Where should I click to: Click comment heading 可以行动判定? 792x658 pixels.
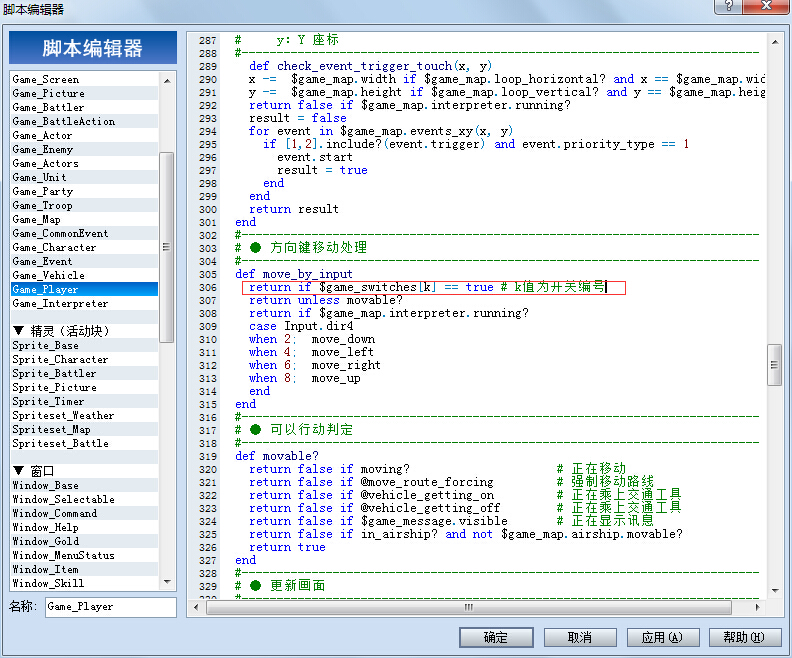[311, 430]
